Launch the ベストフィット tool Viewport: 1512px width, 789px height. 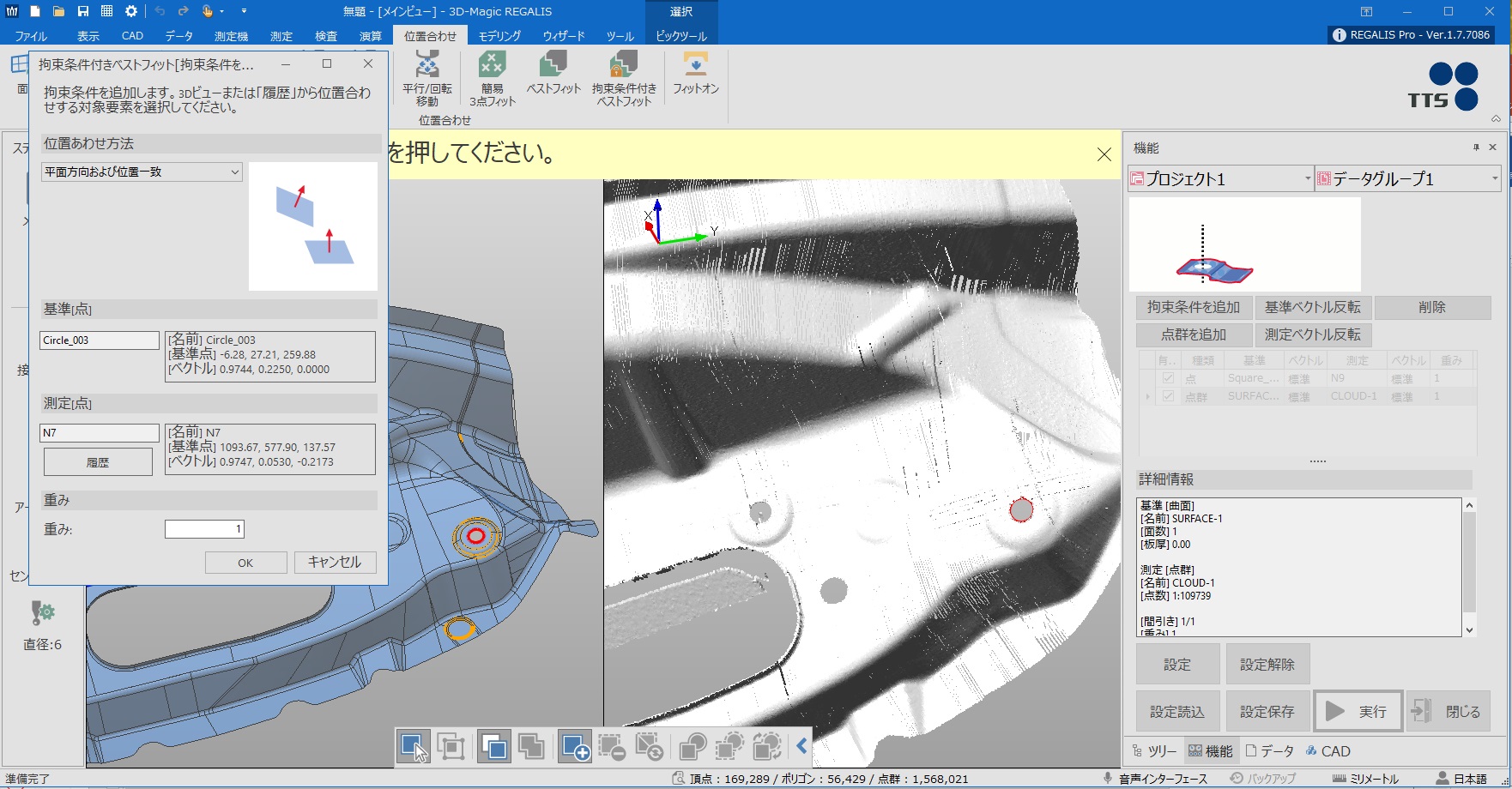coord(553,73)
